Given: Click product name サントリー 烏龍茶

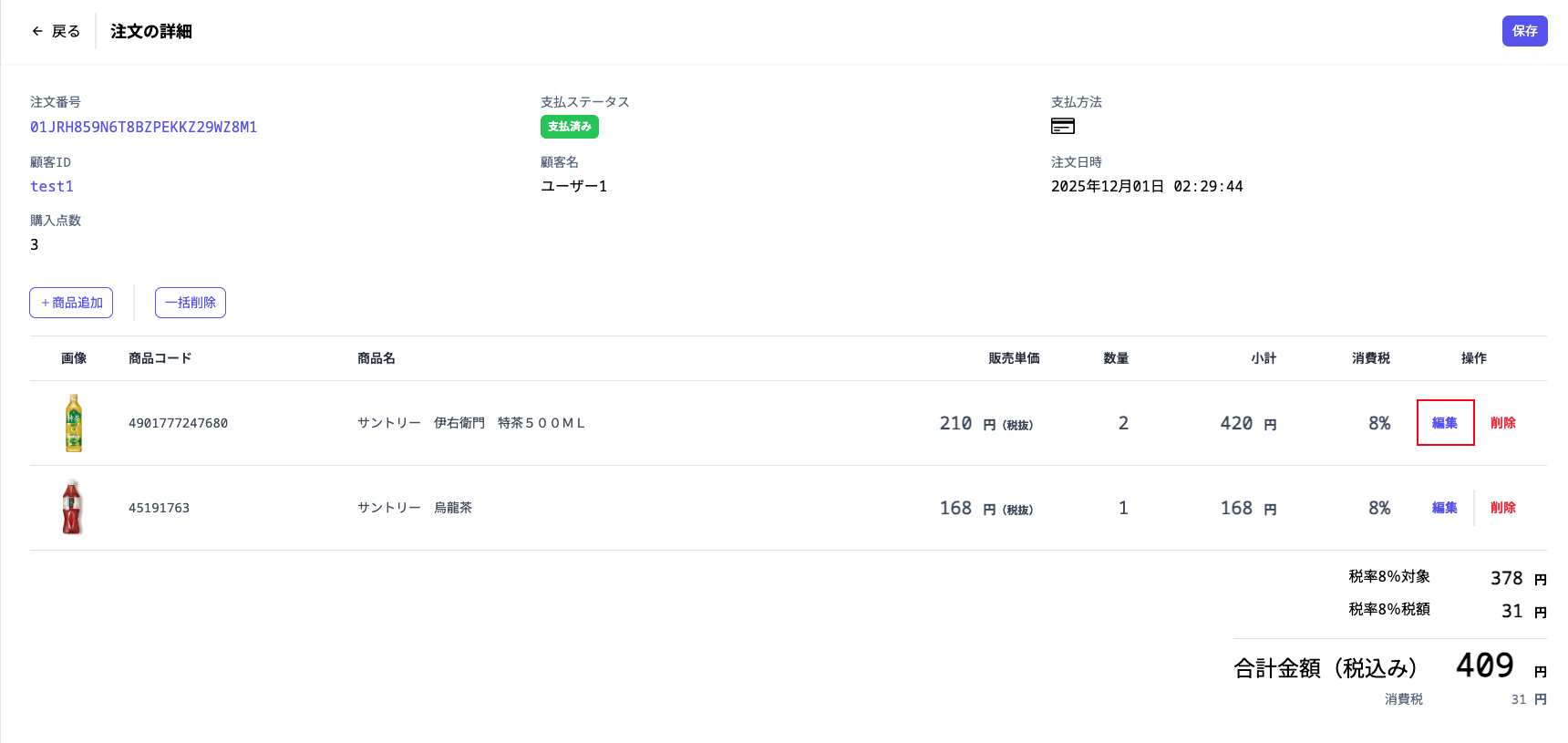Looking at the screenshot, I should coord(415,508).
